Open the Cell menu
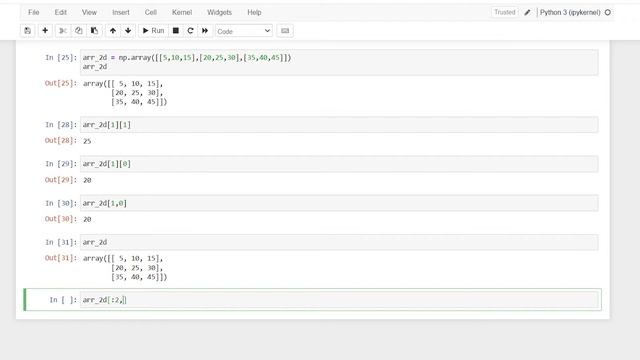 (x=151, y=12)
